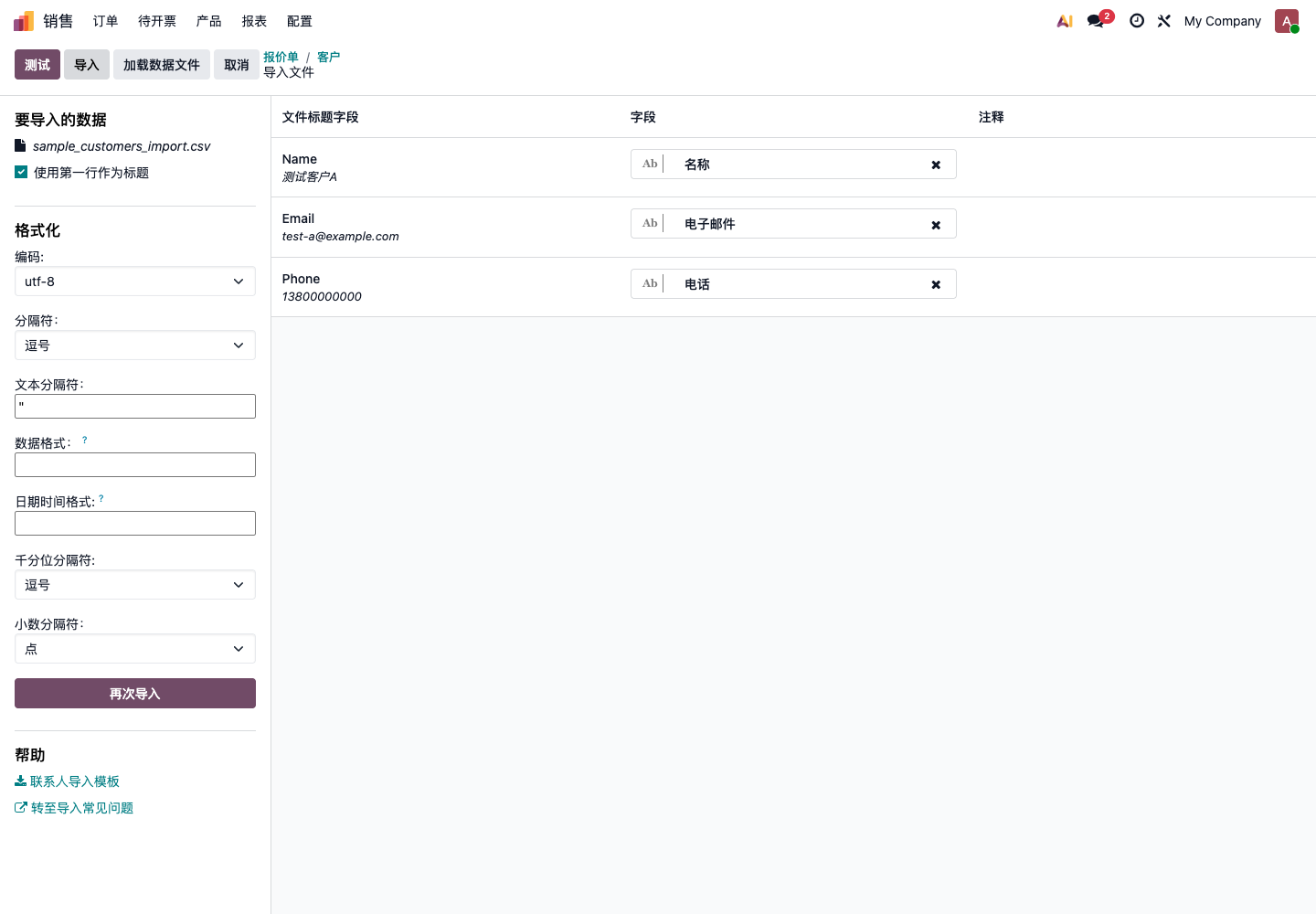
Task: Remove the 电子邮件 field mapping
Action: coord(936,225)
